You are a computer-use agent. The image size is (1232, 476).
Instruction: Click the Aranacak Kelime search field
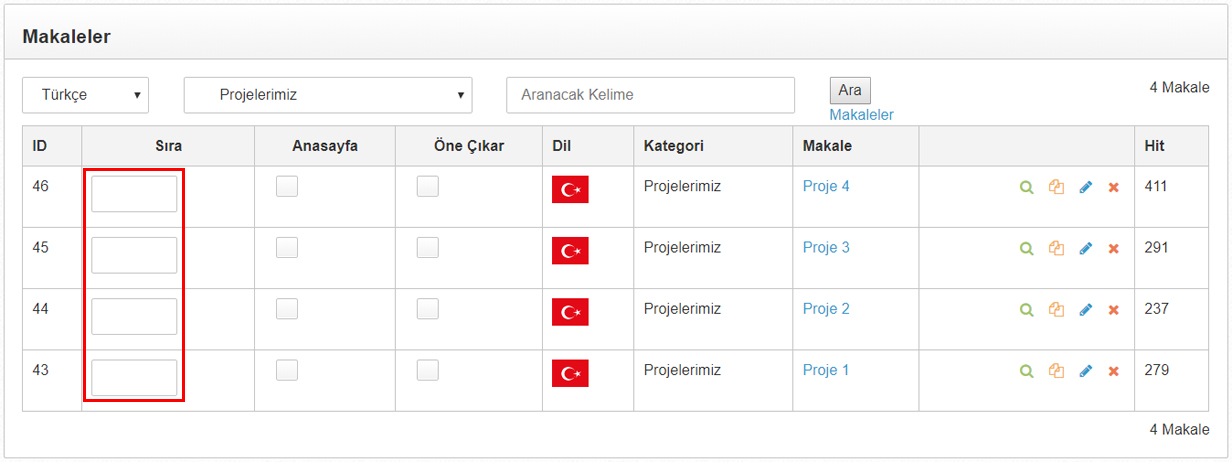pos(650,95)
